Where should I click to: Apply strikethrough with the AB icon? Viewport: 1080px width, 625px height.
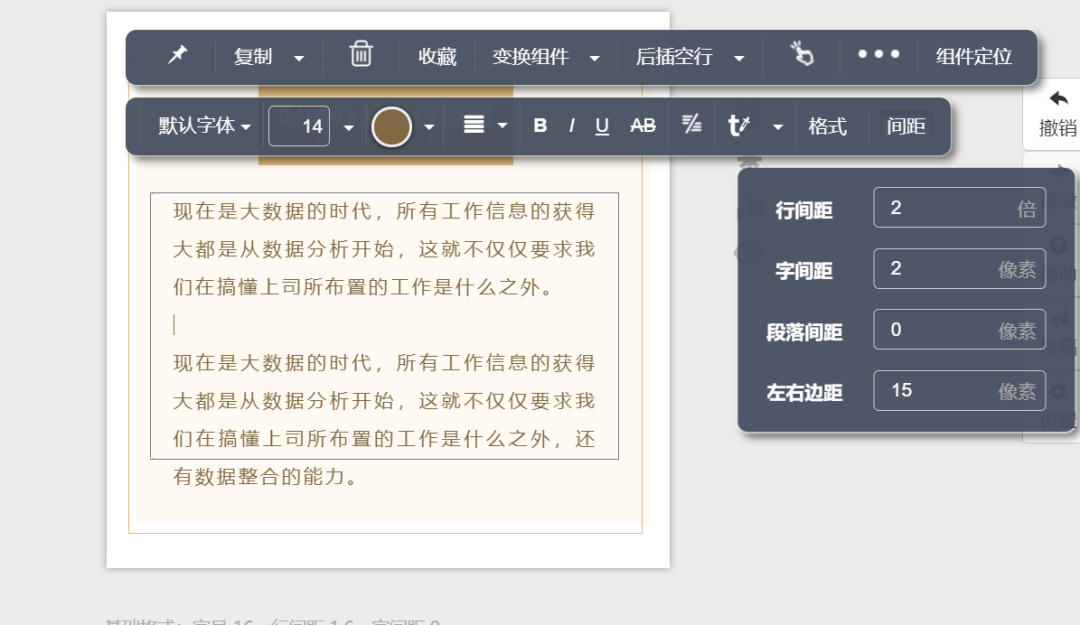(641, 126)
